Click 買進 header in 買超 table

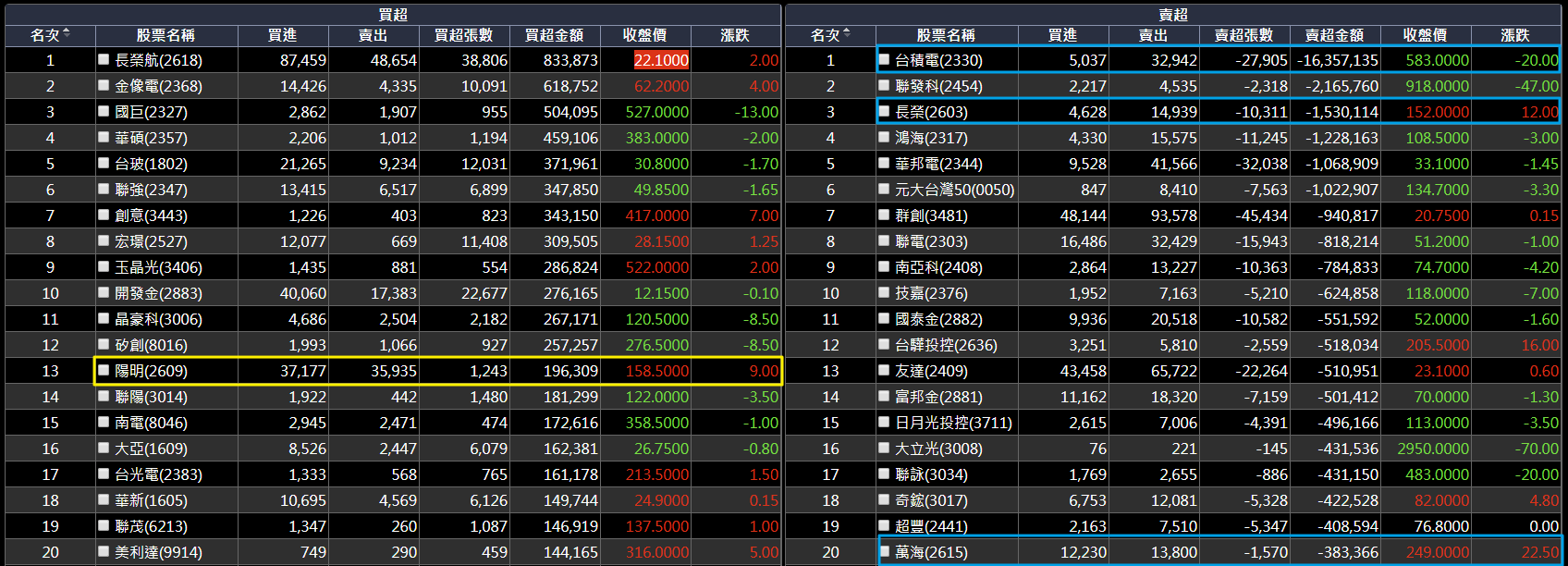[x=282, y=35]
